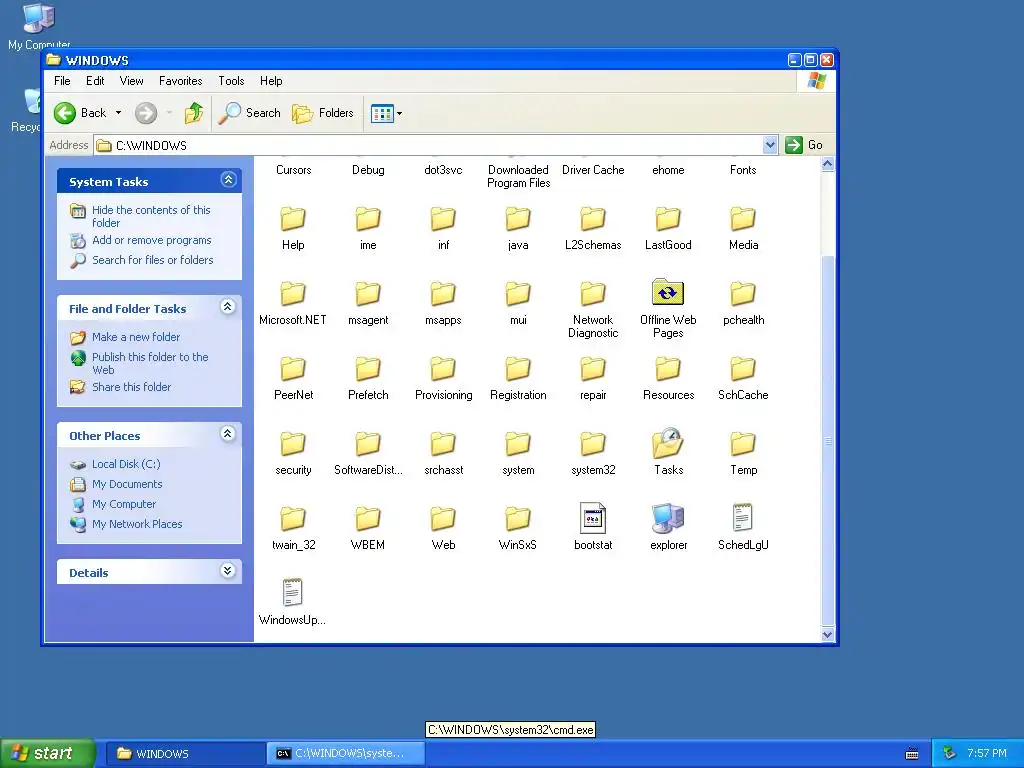
Task: Switch to WINDOWS taskbar button
Action: 184,754
